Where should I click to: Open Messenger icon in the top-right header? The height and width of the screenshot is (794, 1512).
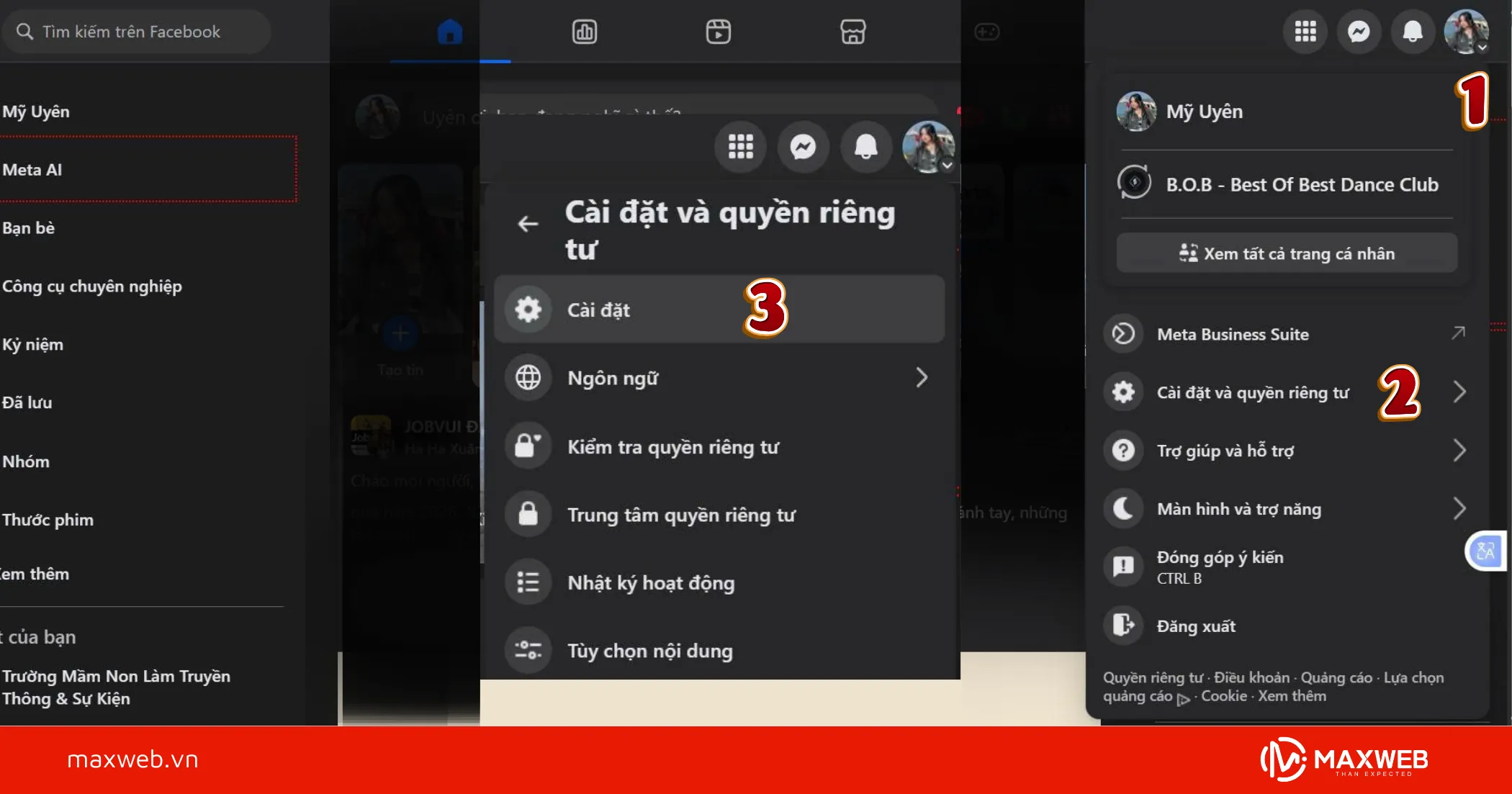[1359, 32]
